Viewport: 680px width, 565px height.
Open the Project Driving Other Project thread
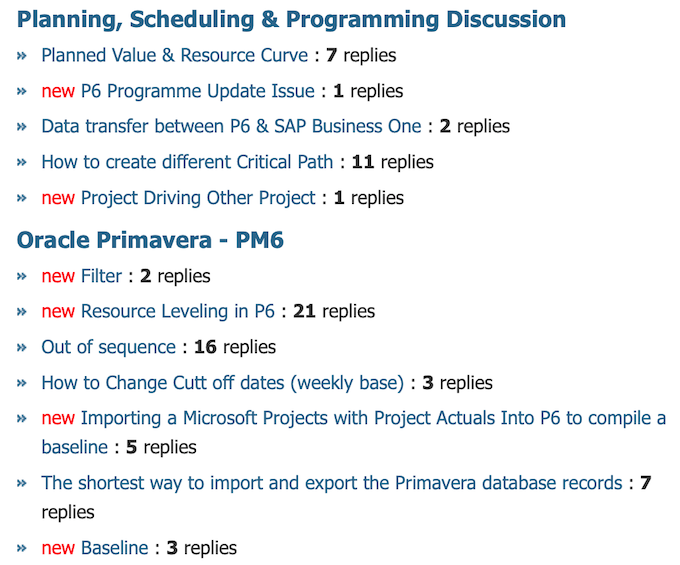click(x=198, y=198)
